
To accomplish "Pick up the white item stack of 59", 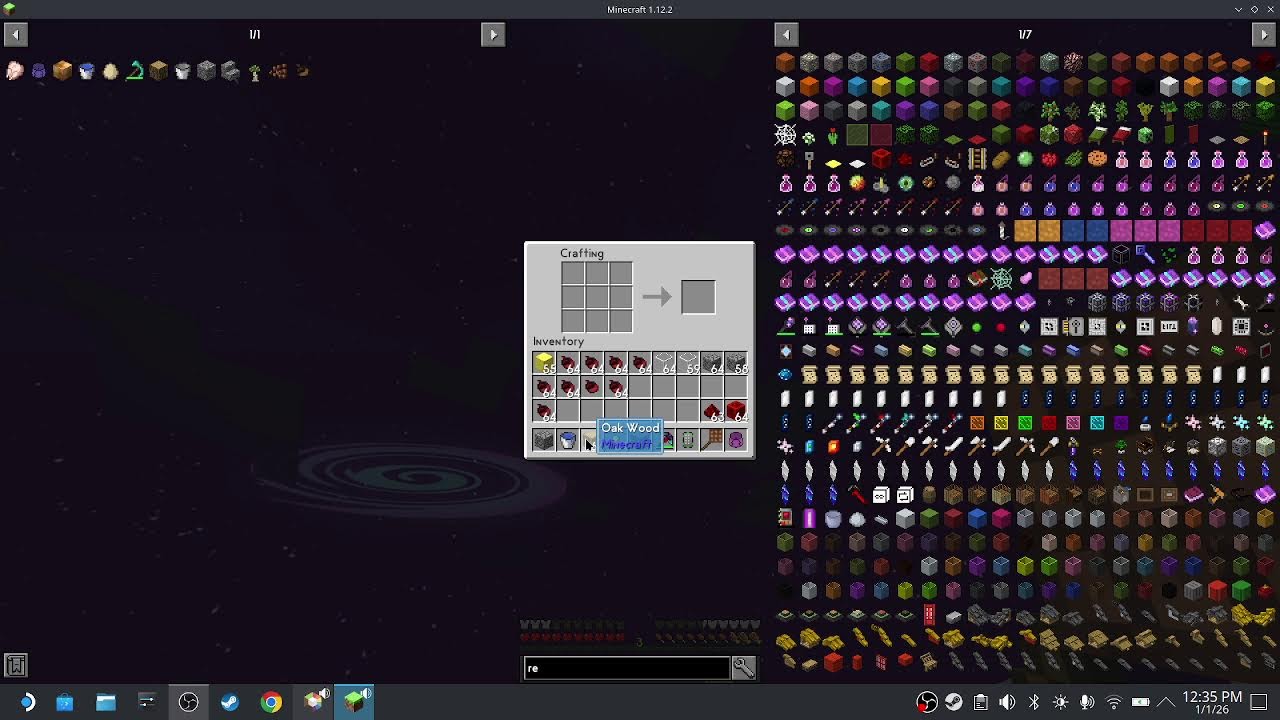I will (688, 363).
